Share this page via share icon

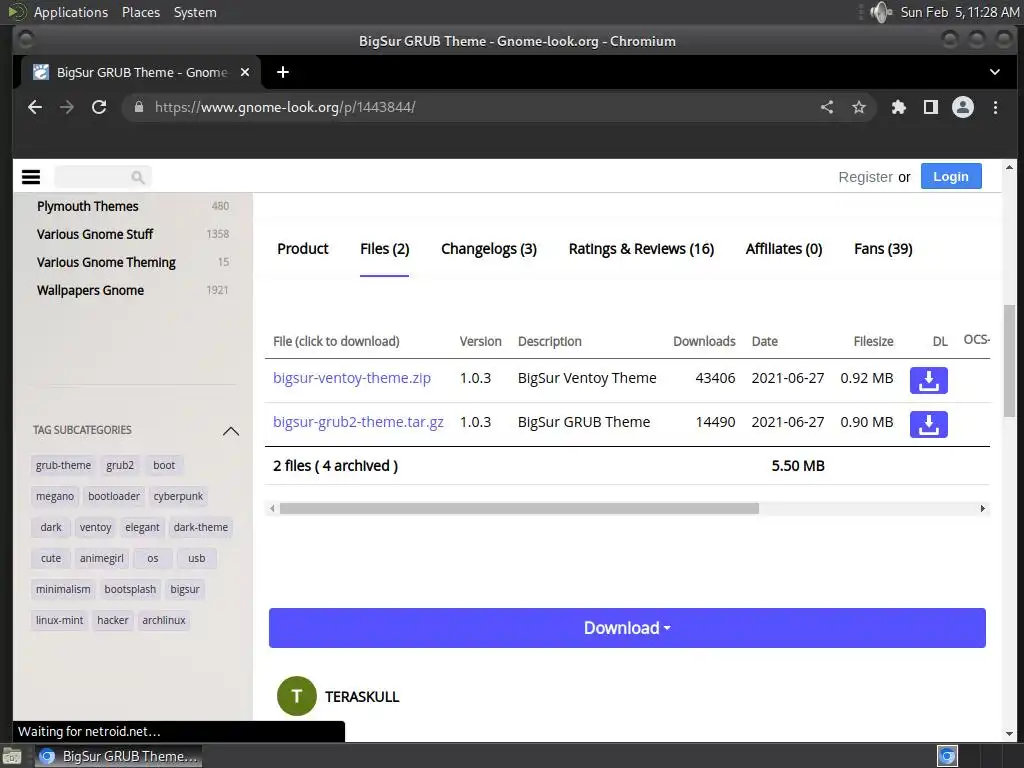pos(827,107)
